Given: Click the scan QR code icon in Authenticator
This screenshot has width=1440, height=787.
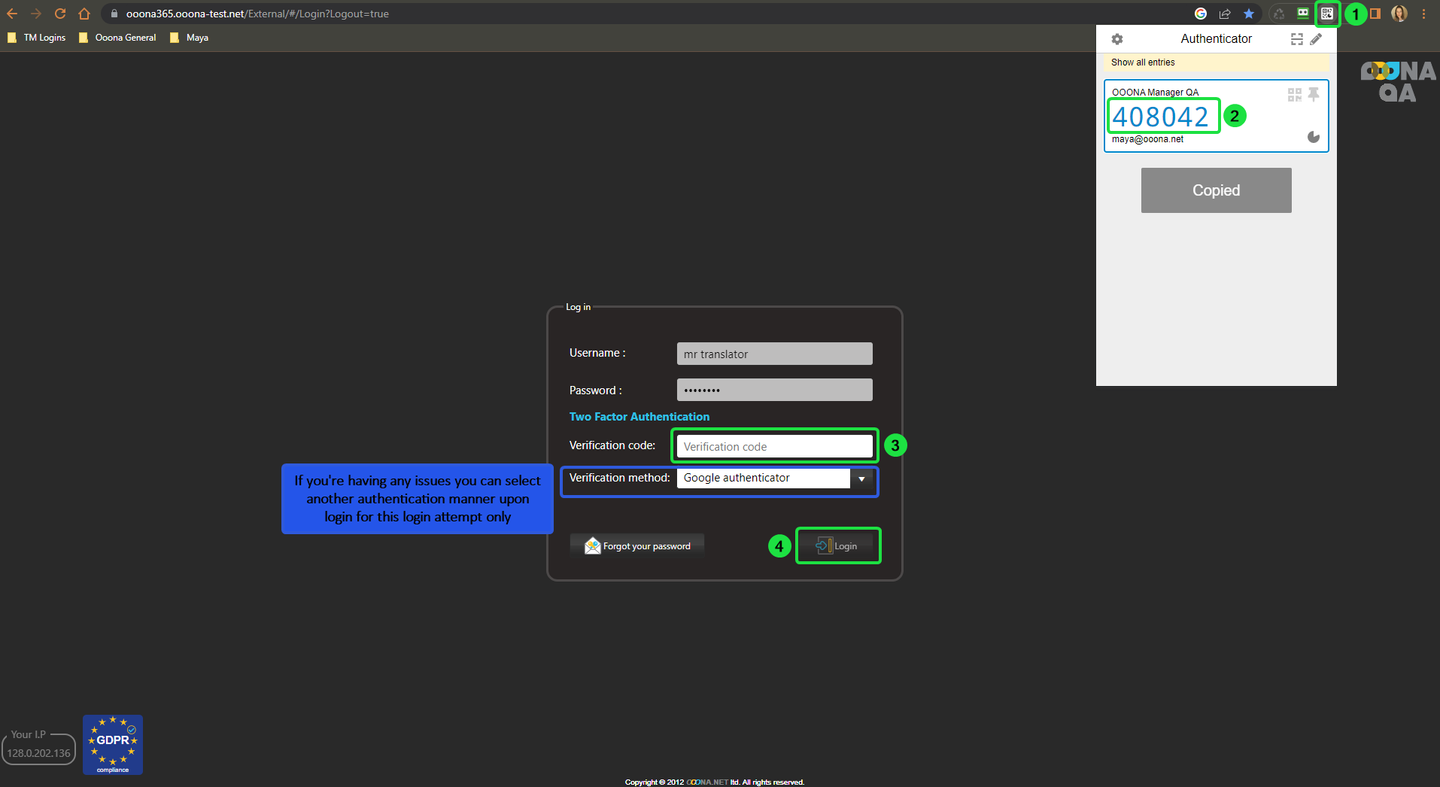Looking at the screenshot, I should [x=1296, y=39].
